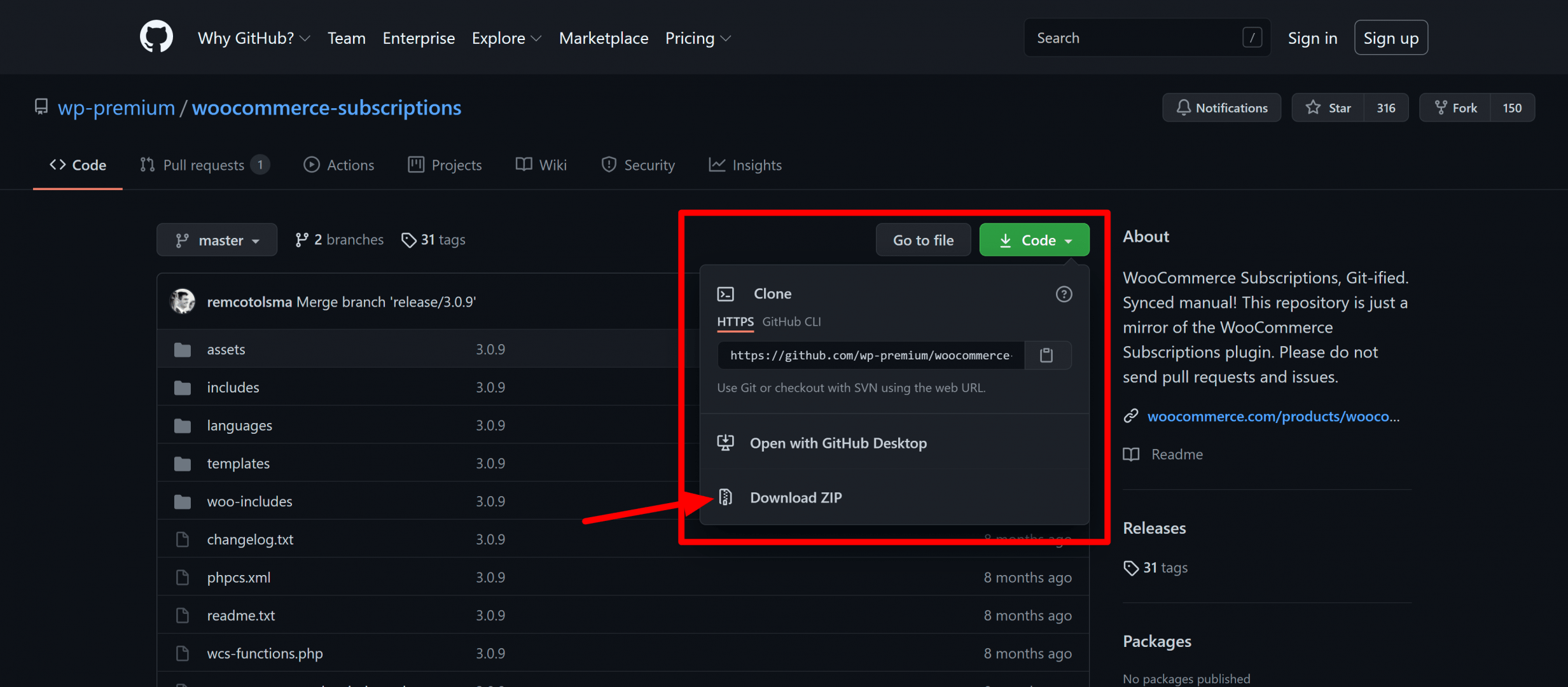This screenshot has height=687, width=1568.
Task: Open the wp-premium owner link
Action: click(116, 108)
